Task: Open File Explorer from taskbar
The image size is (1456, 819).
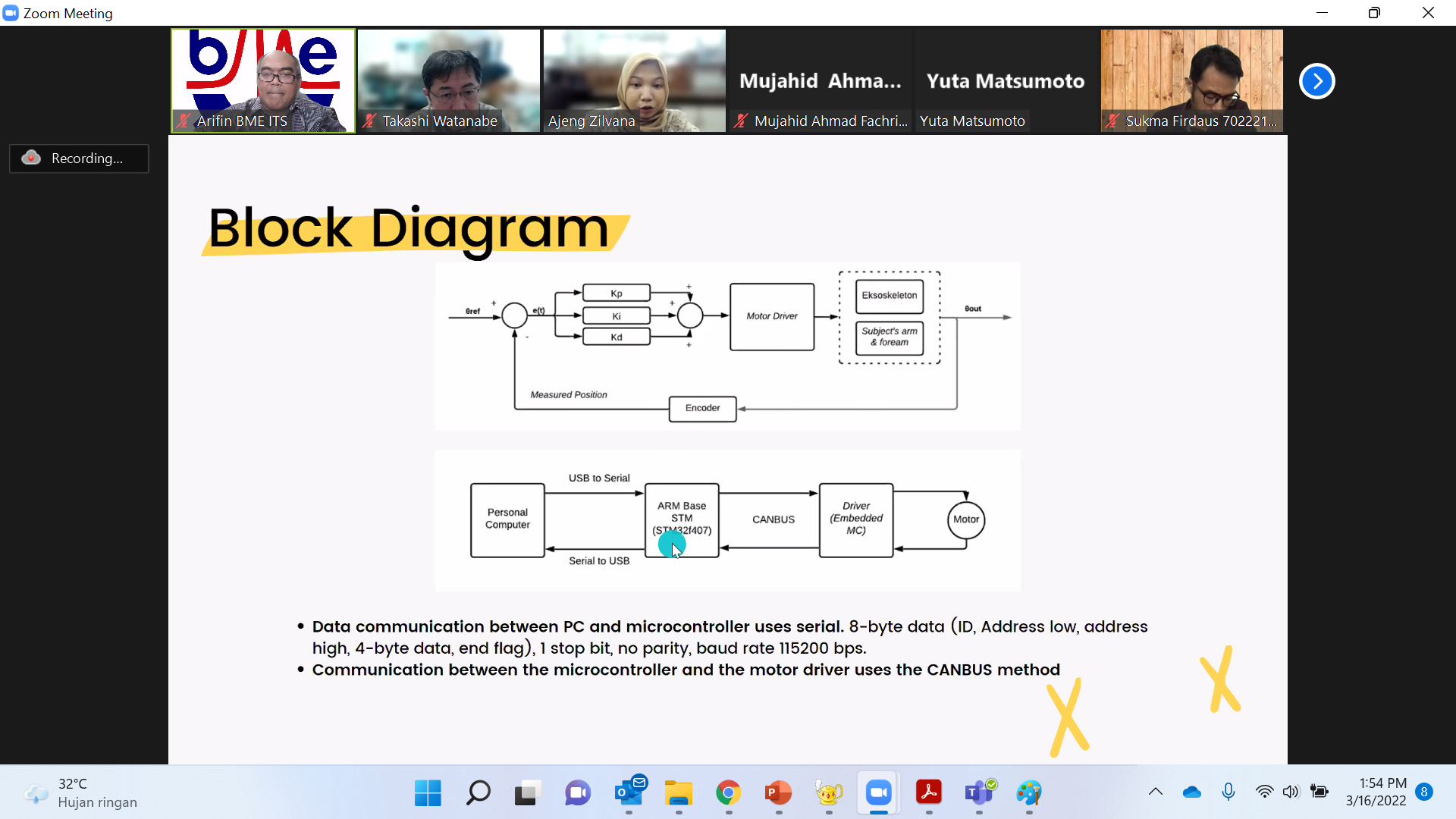Action: (x=679, y=793)
